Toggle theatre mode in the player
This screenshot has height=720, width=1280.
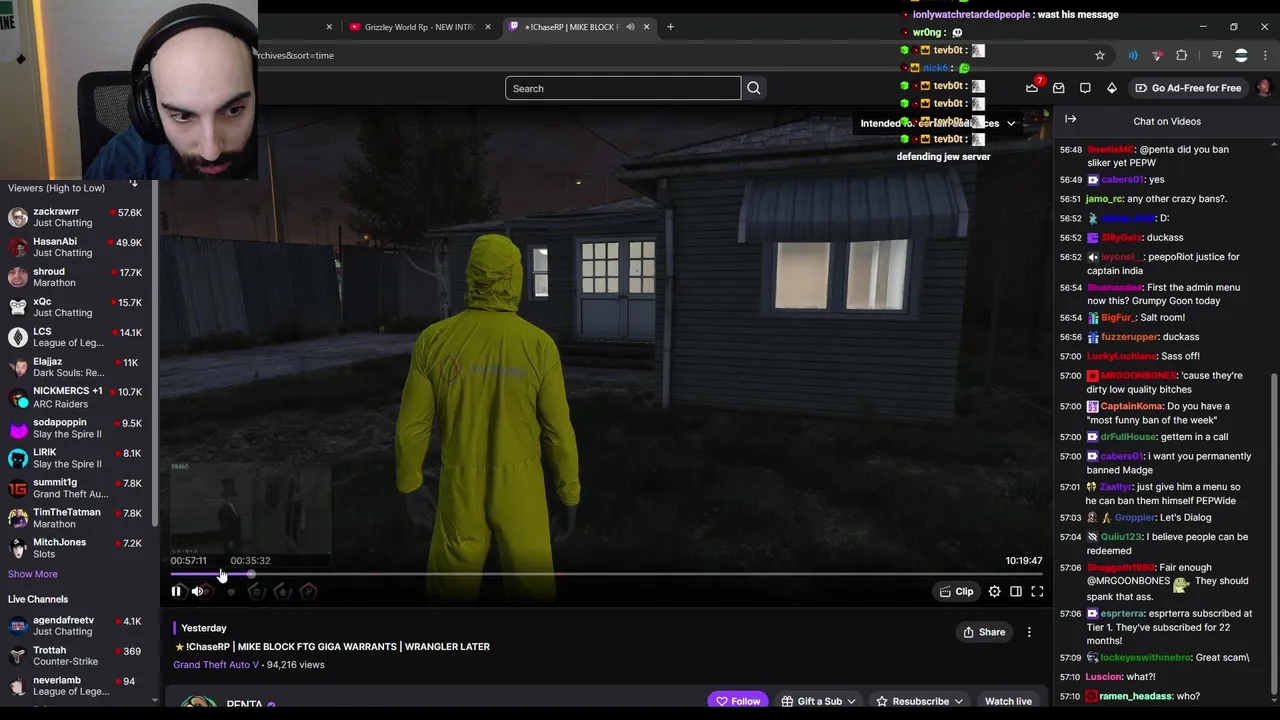[1016, 592]
